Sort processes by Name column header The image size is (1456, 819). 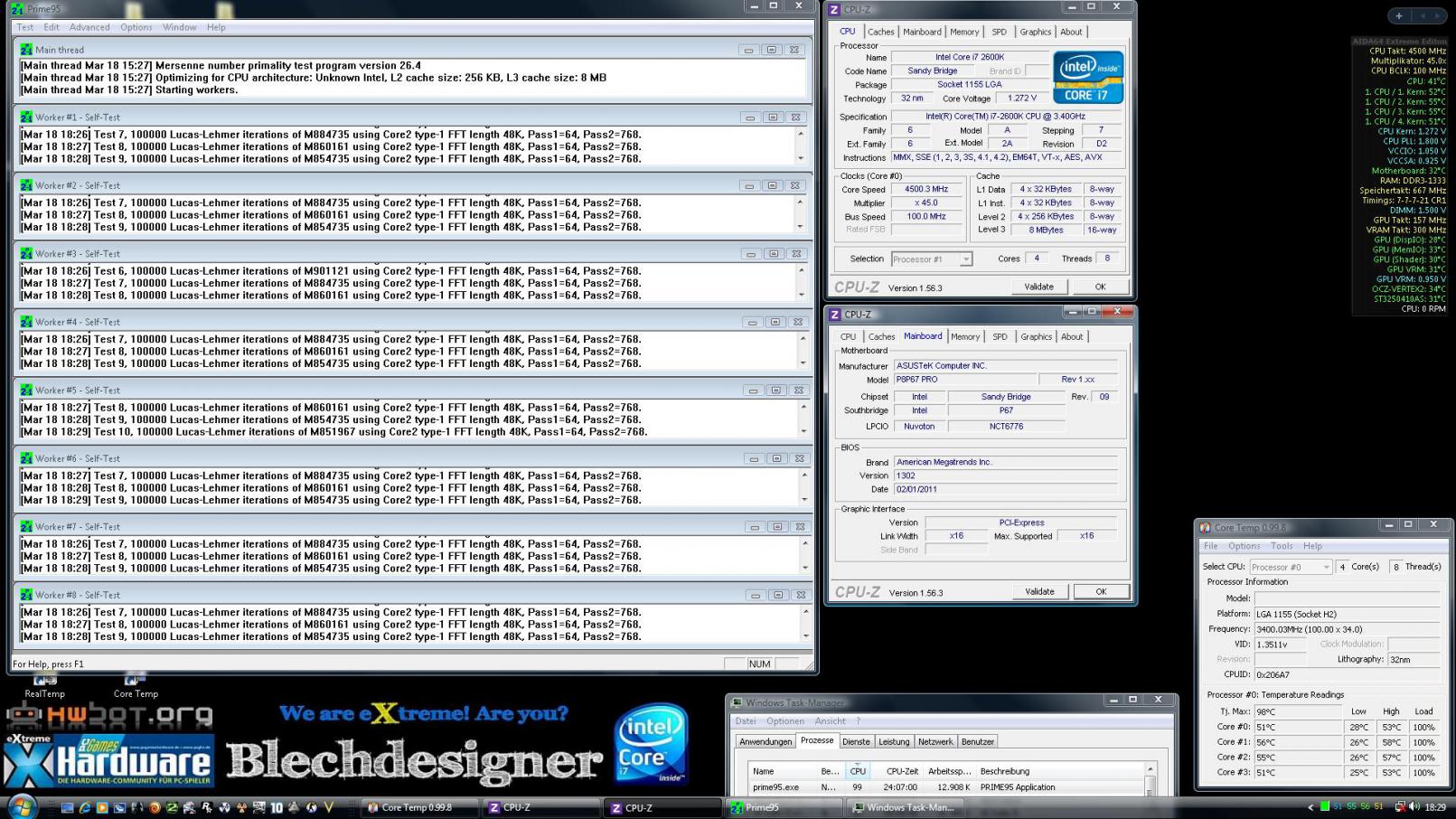coord(783,771)
